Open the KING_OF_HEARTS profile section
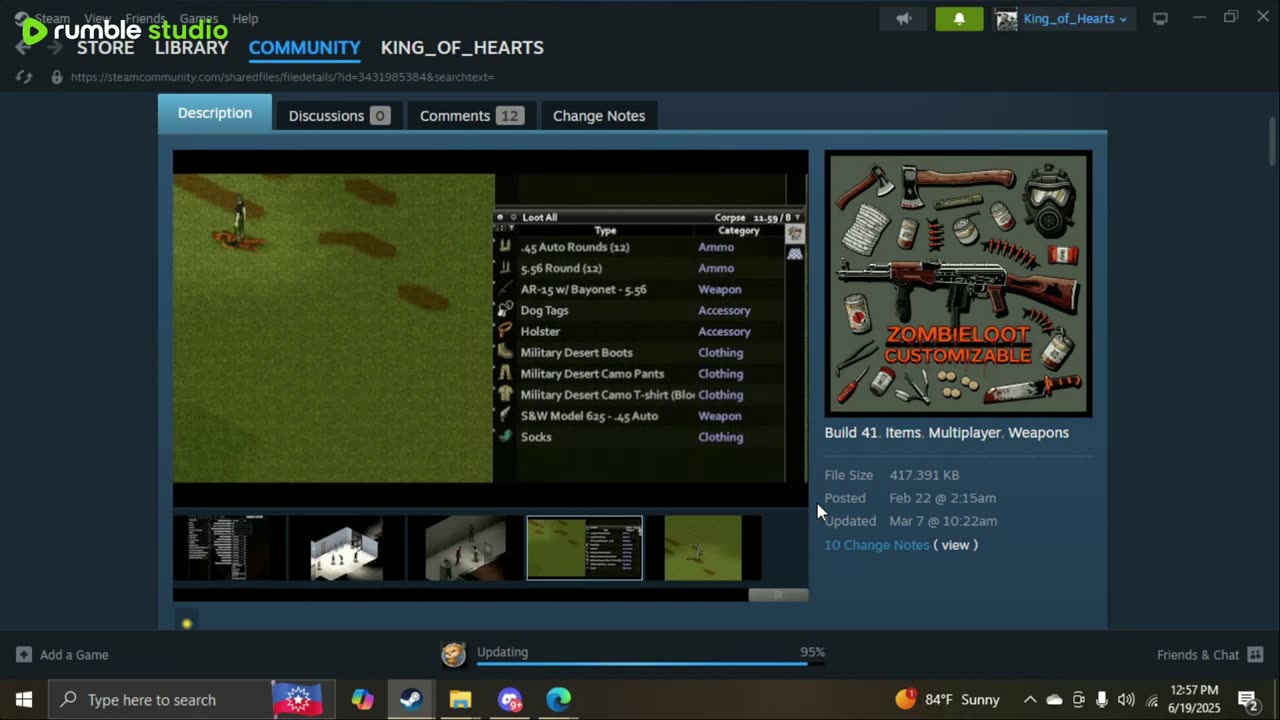Screen dimensions: 1280x720 [462, 47]
